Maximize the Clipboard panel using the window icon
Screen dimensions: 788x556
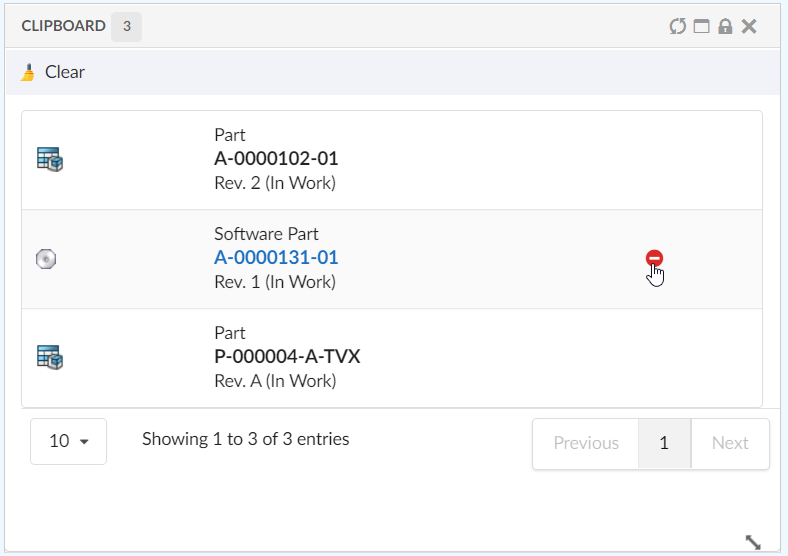coord(701,26)
